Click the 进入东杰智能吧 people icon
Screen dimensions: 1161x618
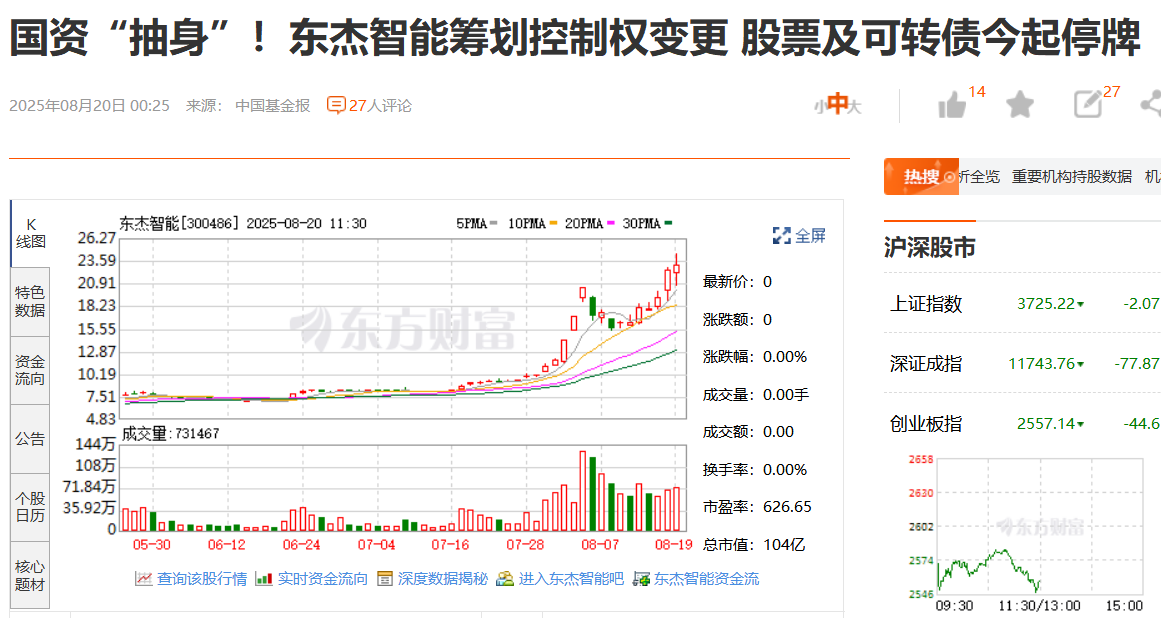pyautogui.click(x=505, y=579)
